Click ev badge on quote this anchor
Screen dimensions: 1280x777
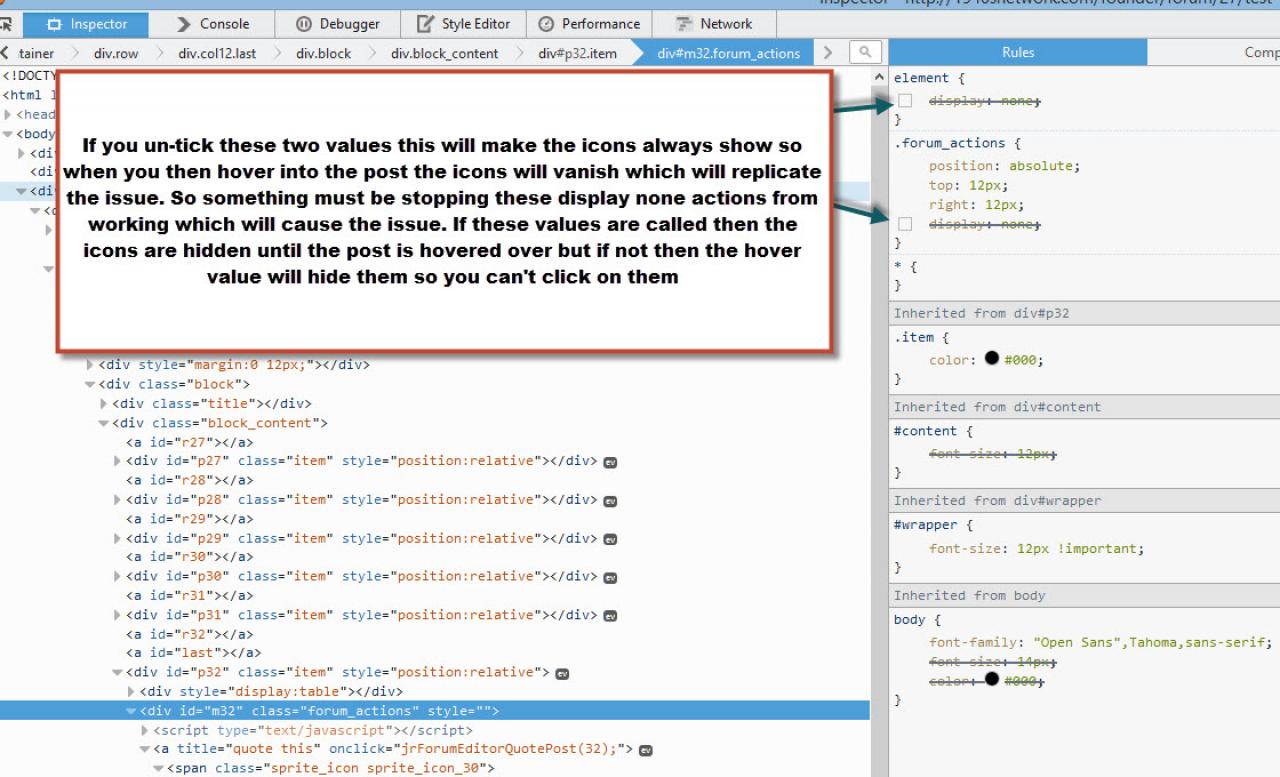(646, 750)
